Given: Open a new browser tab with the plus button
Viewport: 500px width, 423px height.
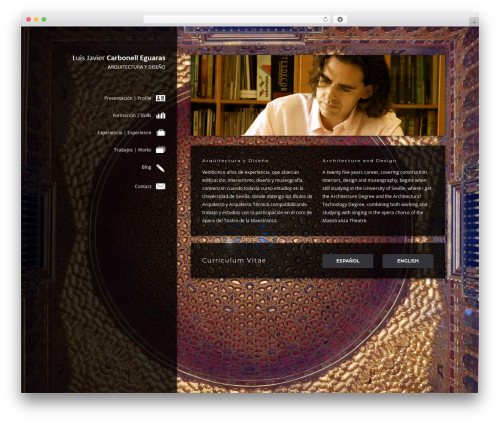Looking at the screenshot, I should [x=474, y=22].
